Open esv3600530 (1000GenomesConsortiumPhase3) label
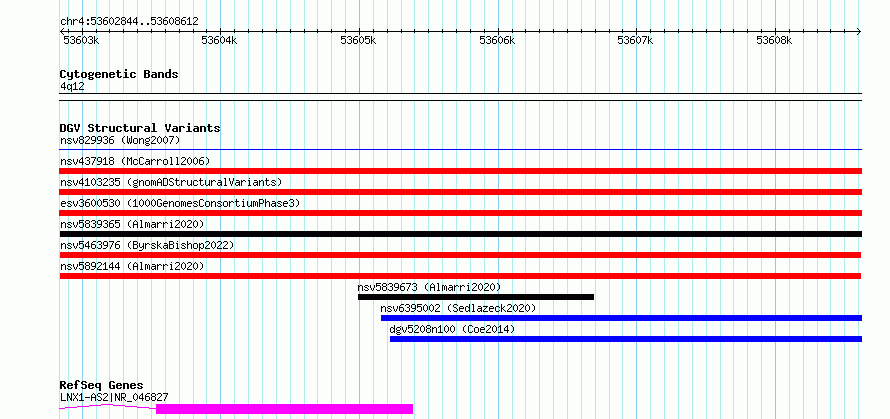 click(180, 203)
